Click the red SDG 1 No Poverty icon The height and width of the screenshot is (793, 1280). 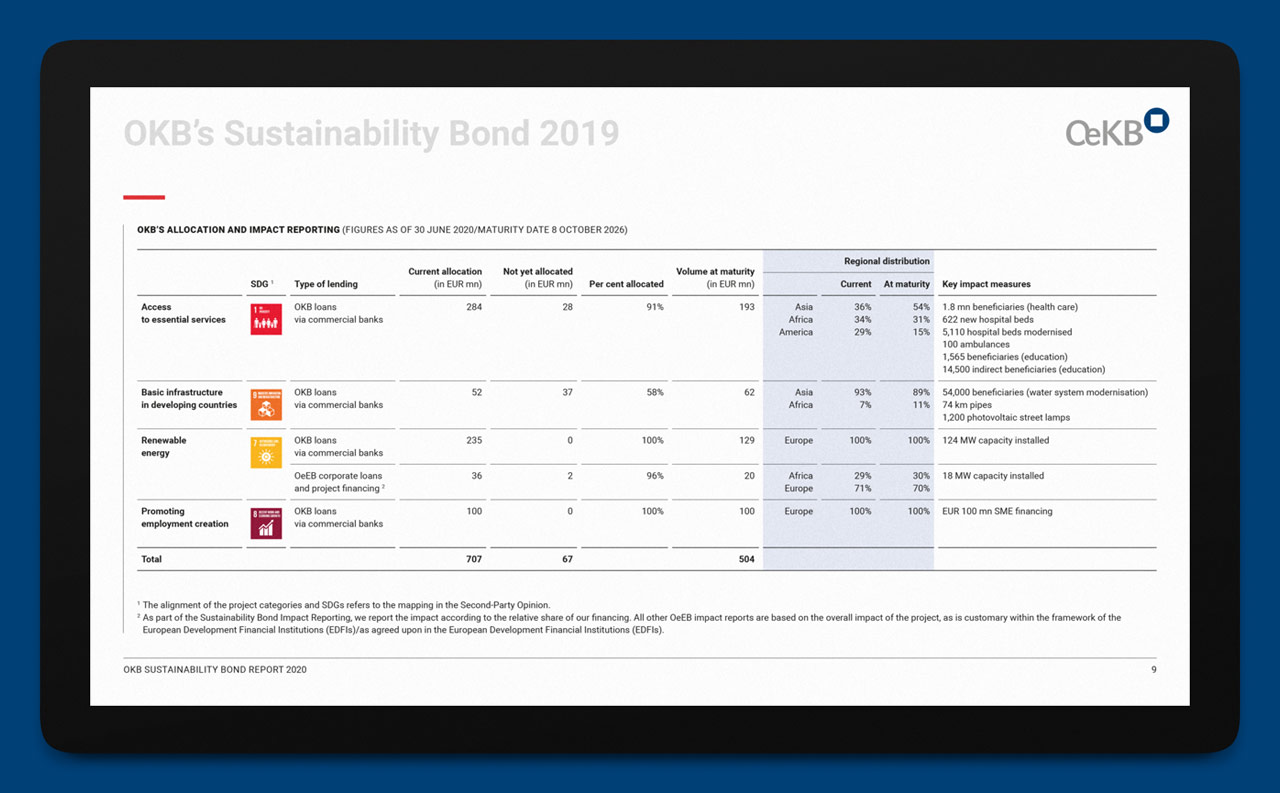(x=265, y=319)
